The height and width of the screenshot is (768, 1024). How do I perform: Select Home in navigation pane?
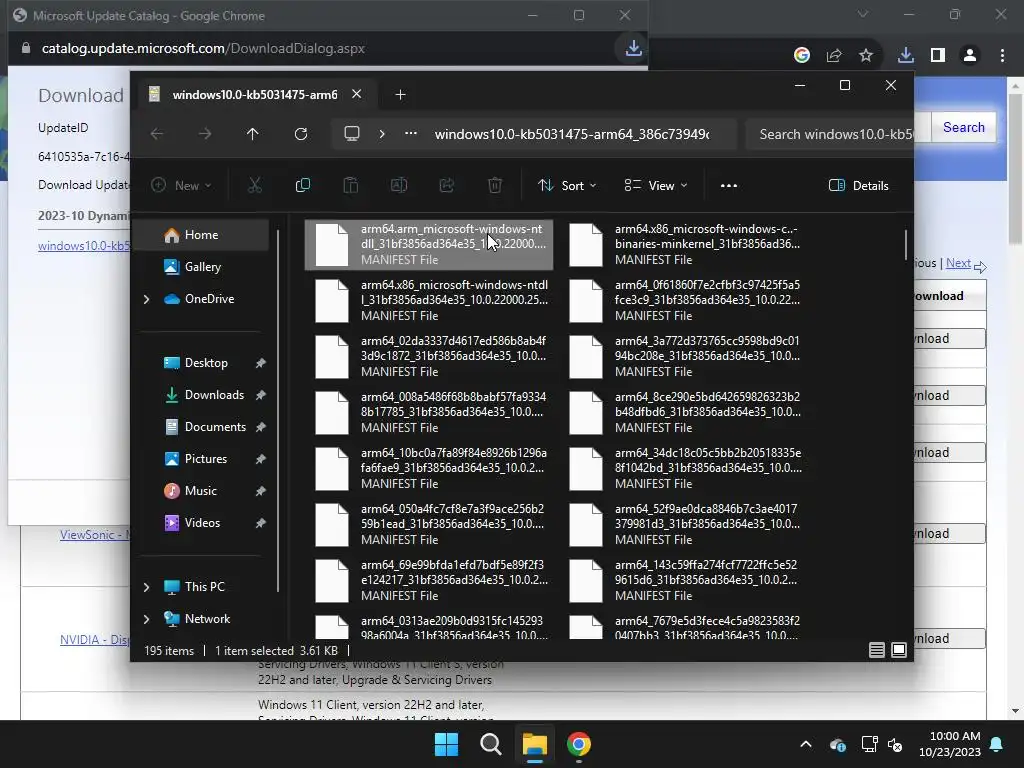pyautogui.click(x=201, y=235)
